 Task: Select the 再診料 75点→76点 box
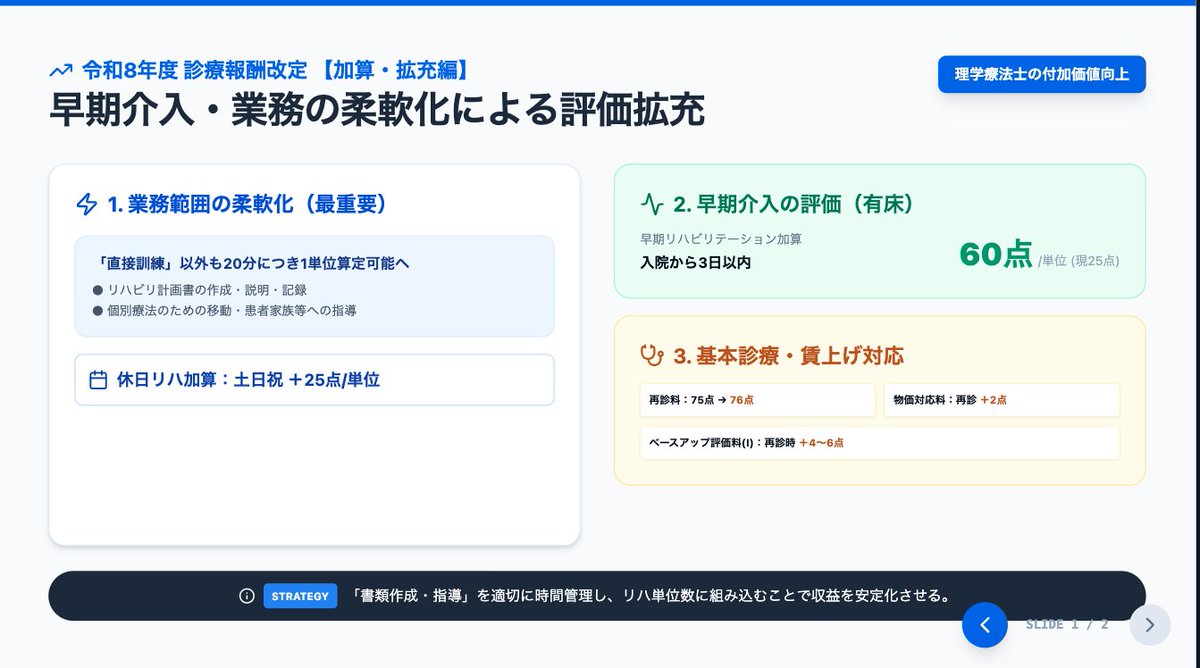[758, 399]
